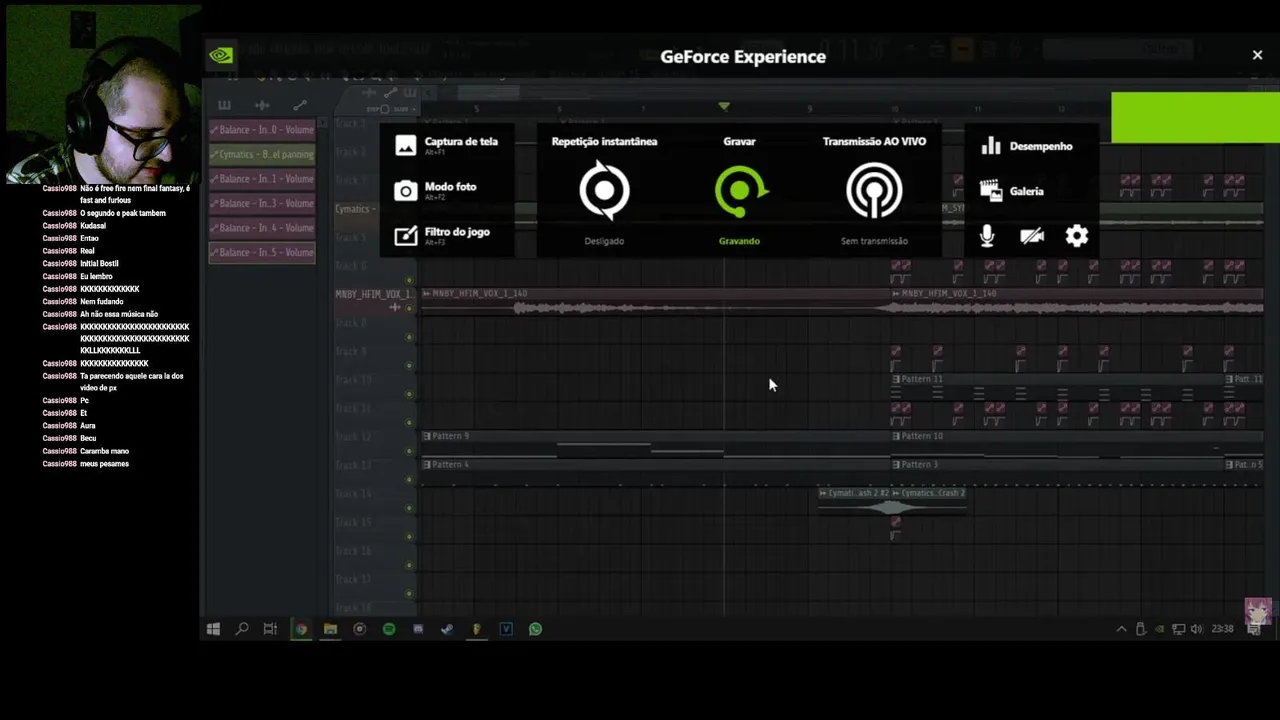Select first MNBY_HFIM_VOX_1_140 audio clip

coord(655,302)
